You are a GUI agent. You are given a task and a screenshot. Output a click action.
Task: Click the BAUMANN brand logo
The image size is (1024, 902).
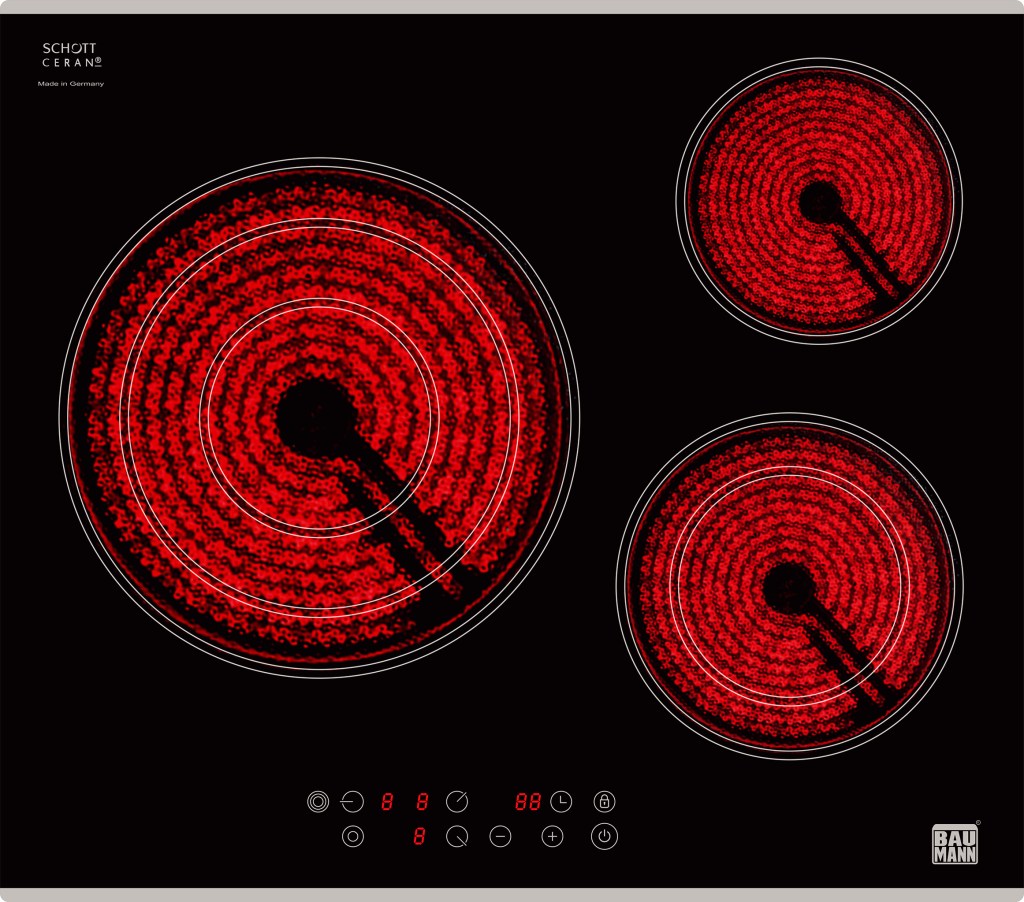tap(955, 843)
